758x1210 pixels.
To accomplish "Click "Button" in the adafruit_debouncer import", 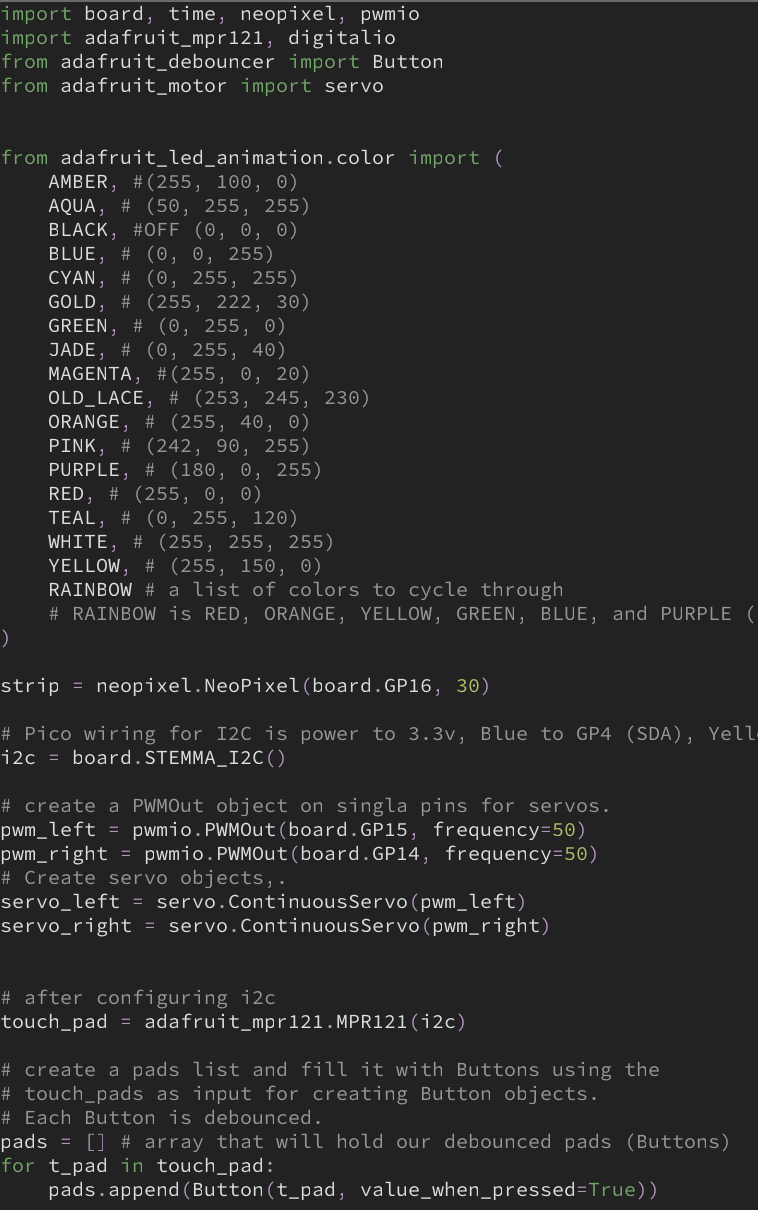I will click(x=408, y=62).
